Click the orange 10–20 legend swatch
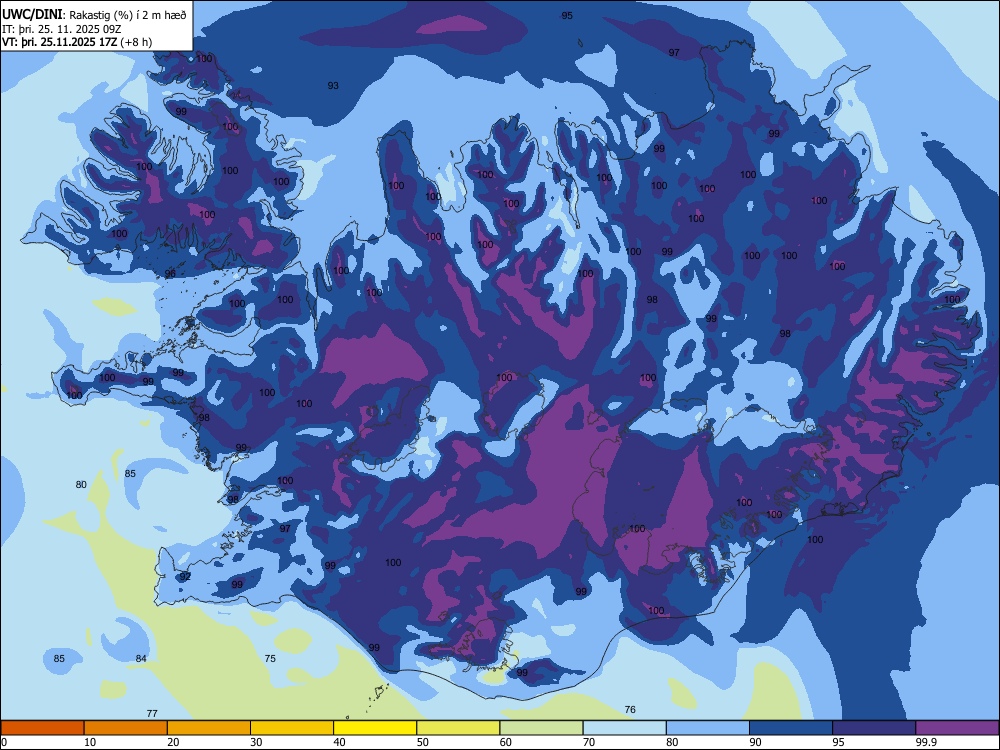1000x750 pixels. [x=126, y=728]
